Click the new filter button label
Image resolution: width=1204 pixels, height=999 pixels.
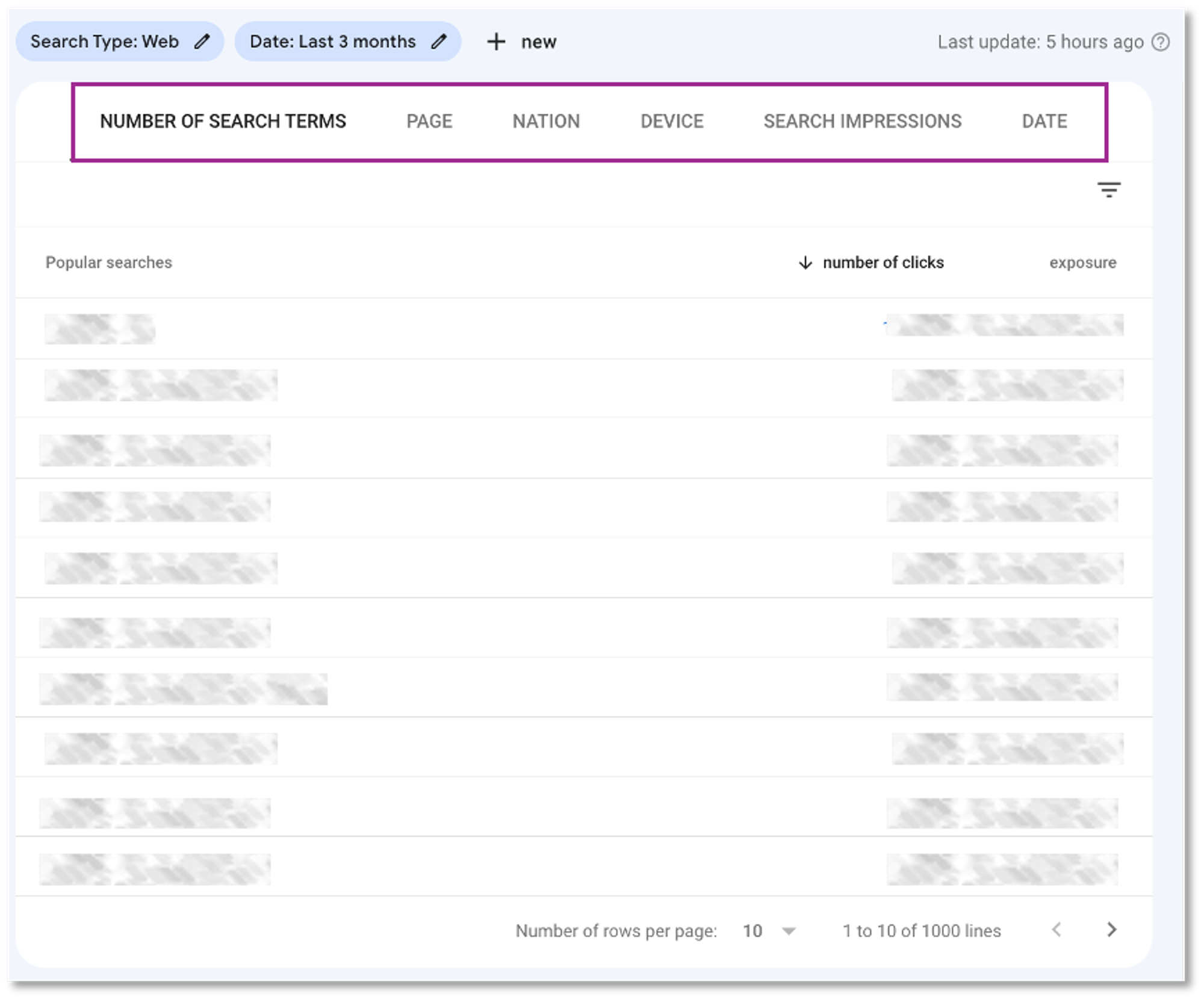539,42
